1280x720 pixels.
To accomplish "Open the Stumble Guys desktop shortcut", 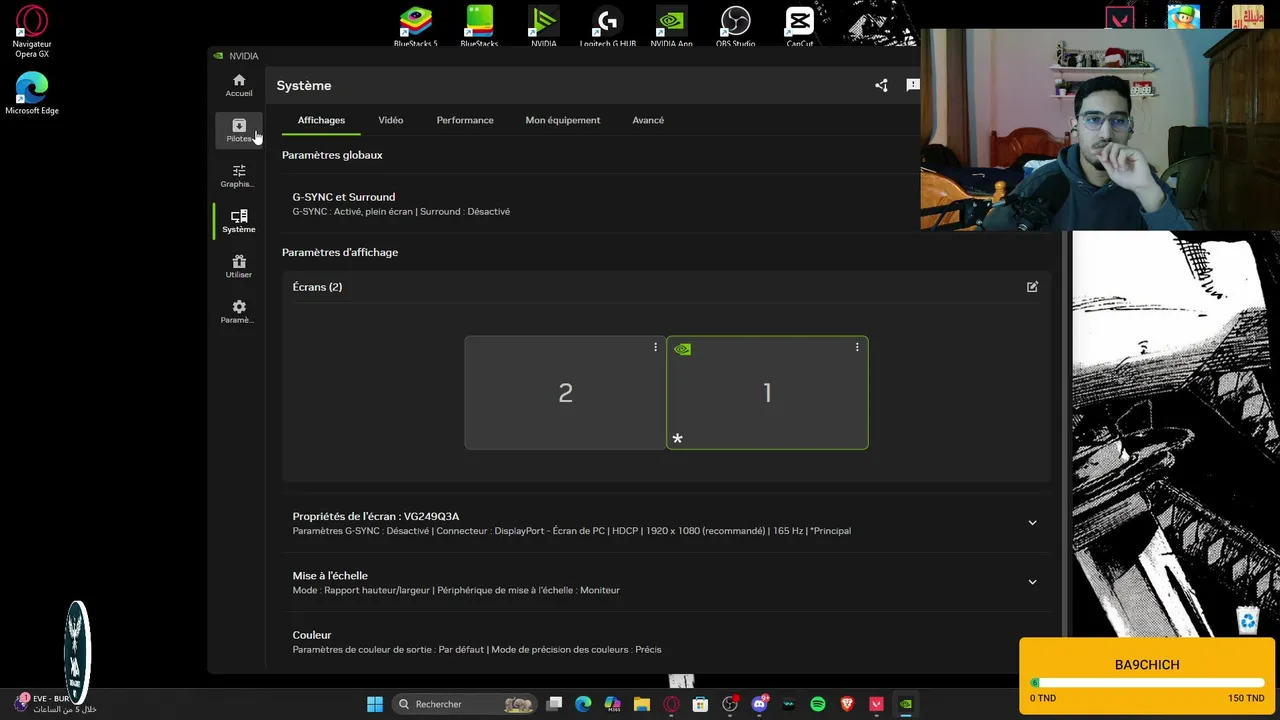I will point(1184,16).
